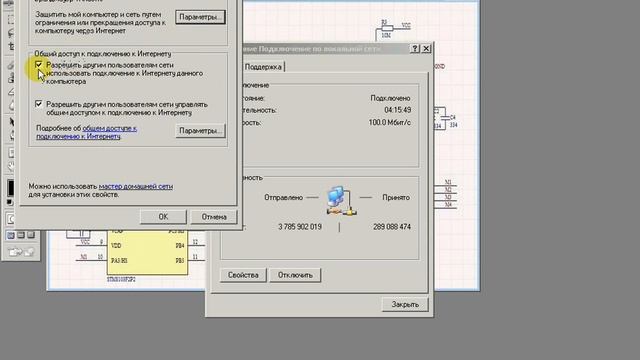Select full screen mode icon in toolbox

tap(31, 235)
